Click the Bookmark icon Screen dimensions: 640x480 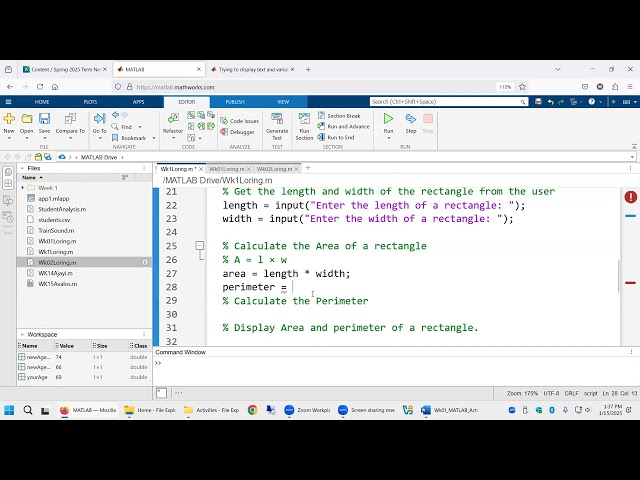(115, 138)
